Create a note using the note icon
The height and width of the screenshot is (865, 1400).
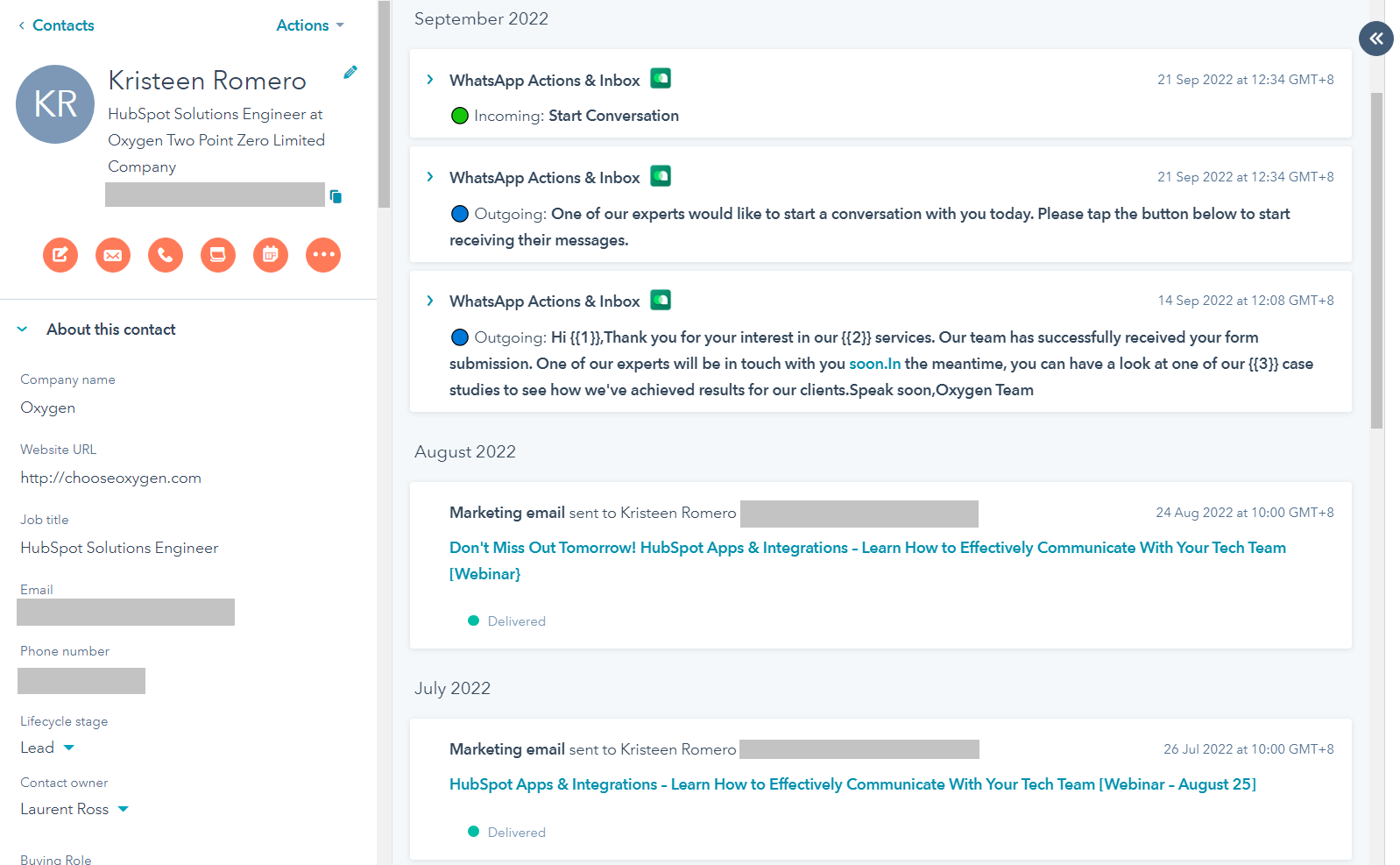click(x=60, y=255)
